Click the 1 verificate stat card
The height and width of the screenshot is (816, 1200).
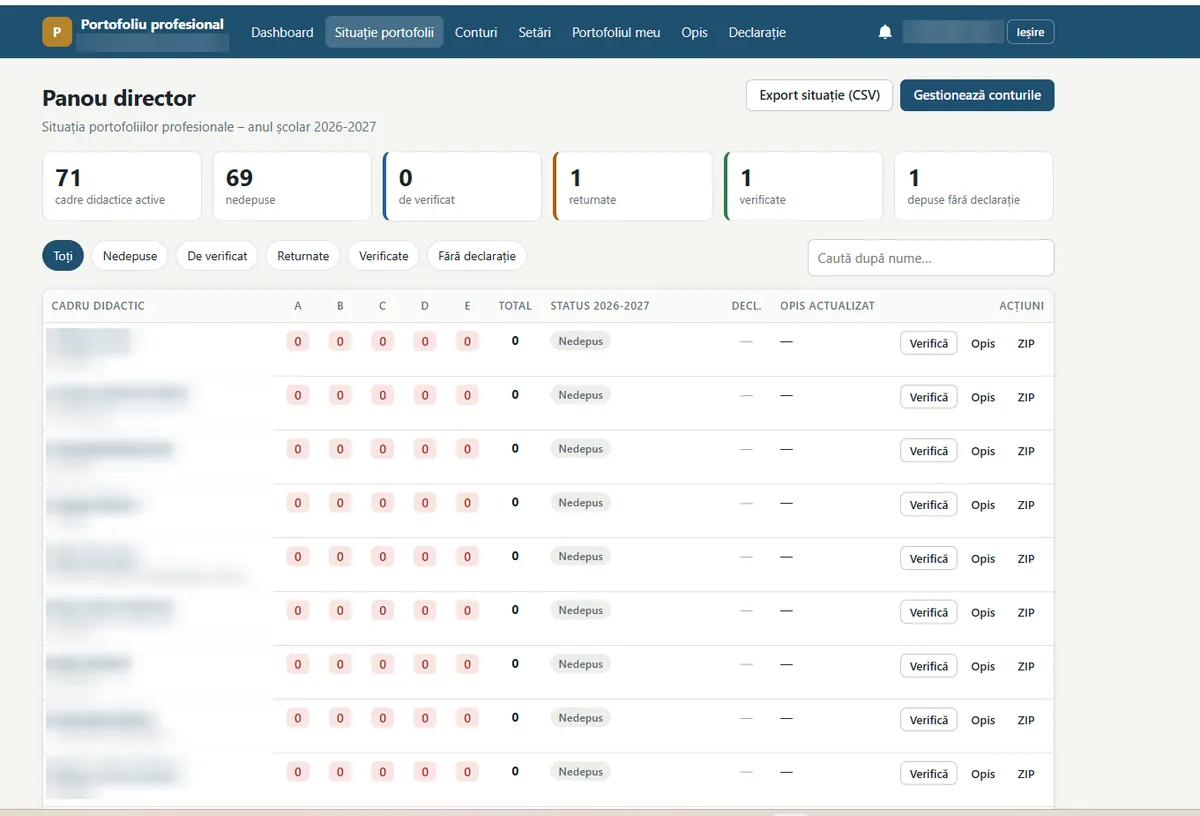click(x=803, y=186)
